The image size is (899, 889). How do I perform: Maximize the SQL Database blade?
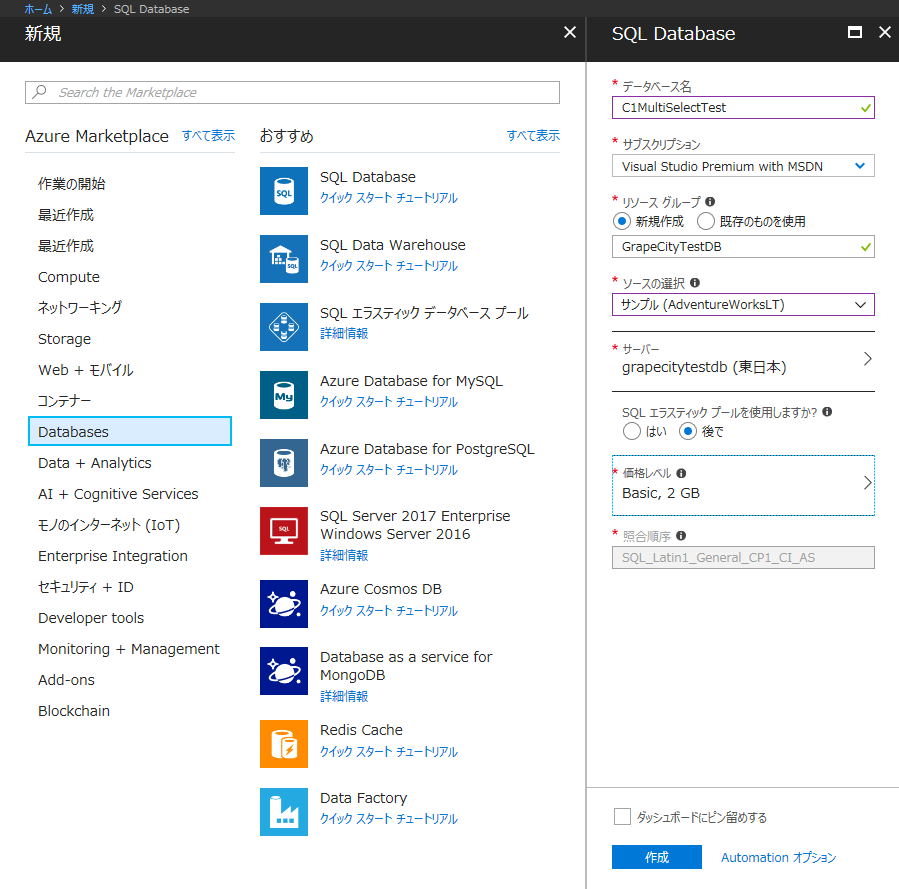click(855, 33)
